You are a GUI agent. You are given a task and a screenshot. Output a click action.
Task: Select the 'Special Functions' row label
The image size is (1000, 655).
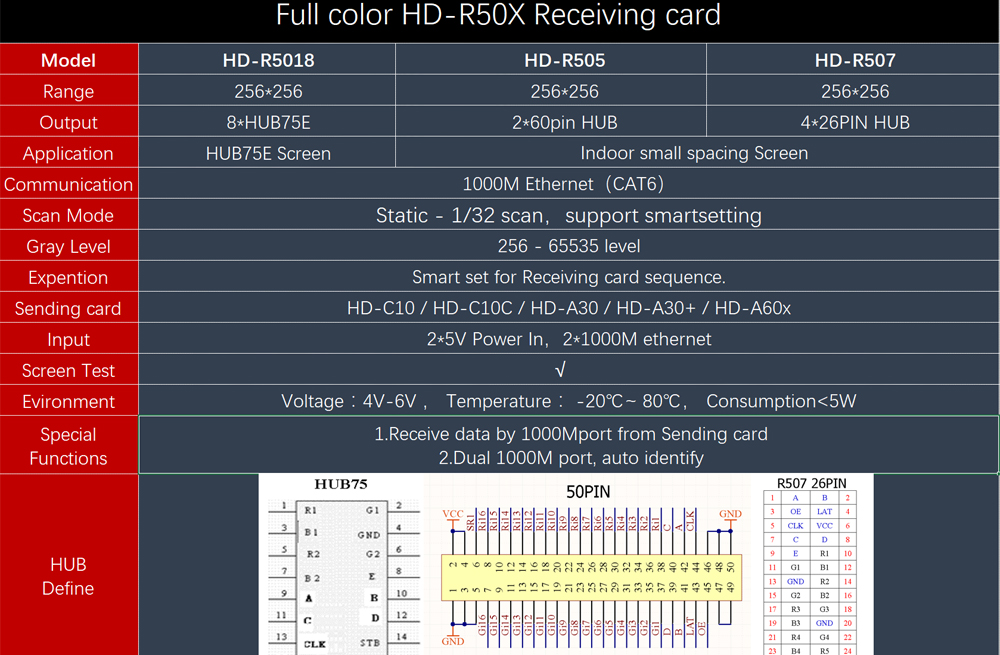pos(69,446)
